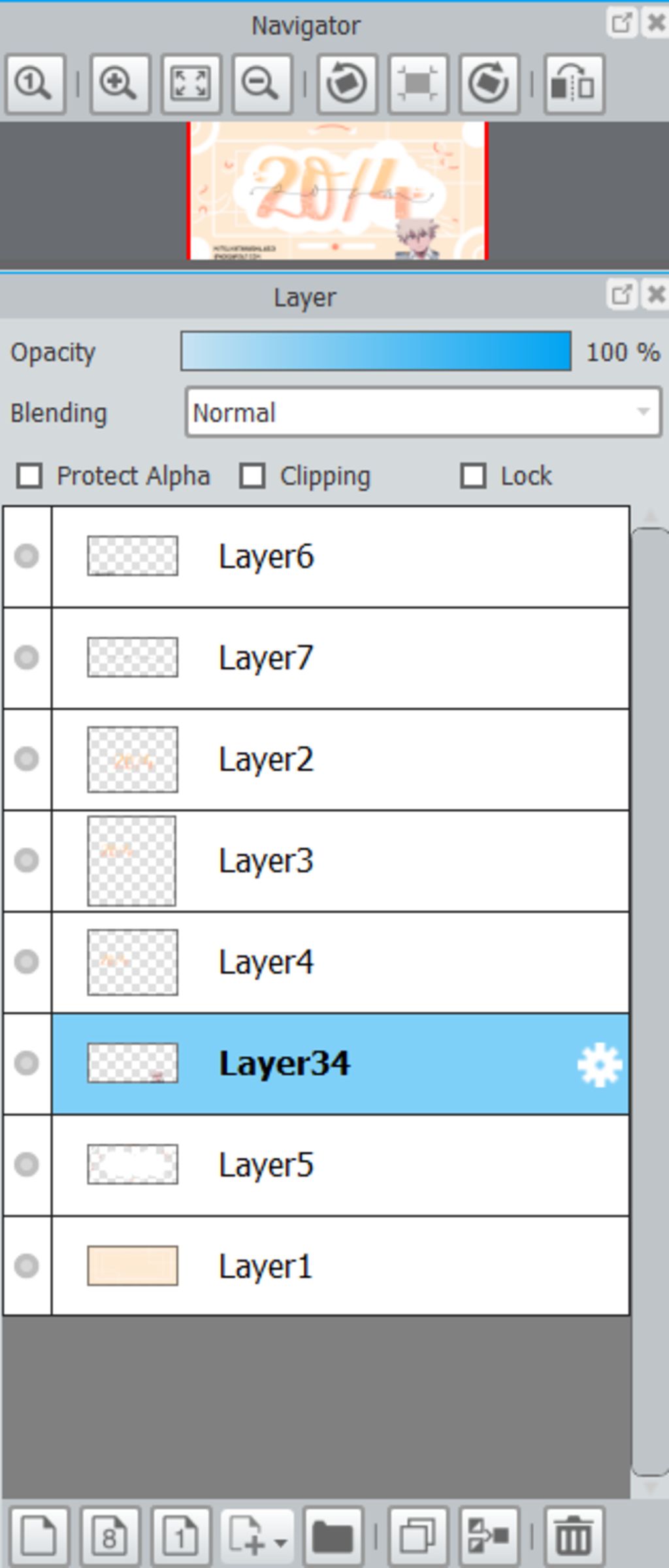Image resolution: width=669 pixels, height=1568 pixels.
Task: Toggle visibility of Layer6
Action: 27,556
